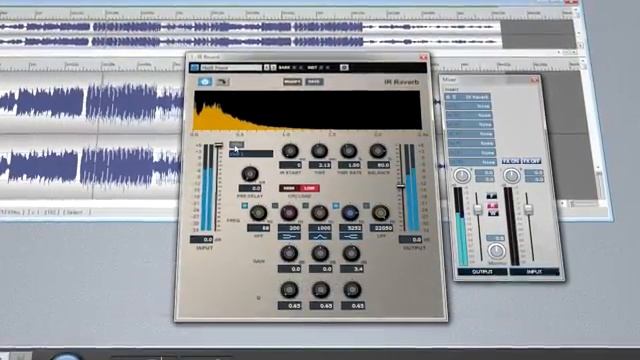The width and height of the screenshot is (640, 360).
Task: Click the arrow icon beside the blue bypass button
Action: click(x=222, y=82)
